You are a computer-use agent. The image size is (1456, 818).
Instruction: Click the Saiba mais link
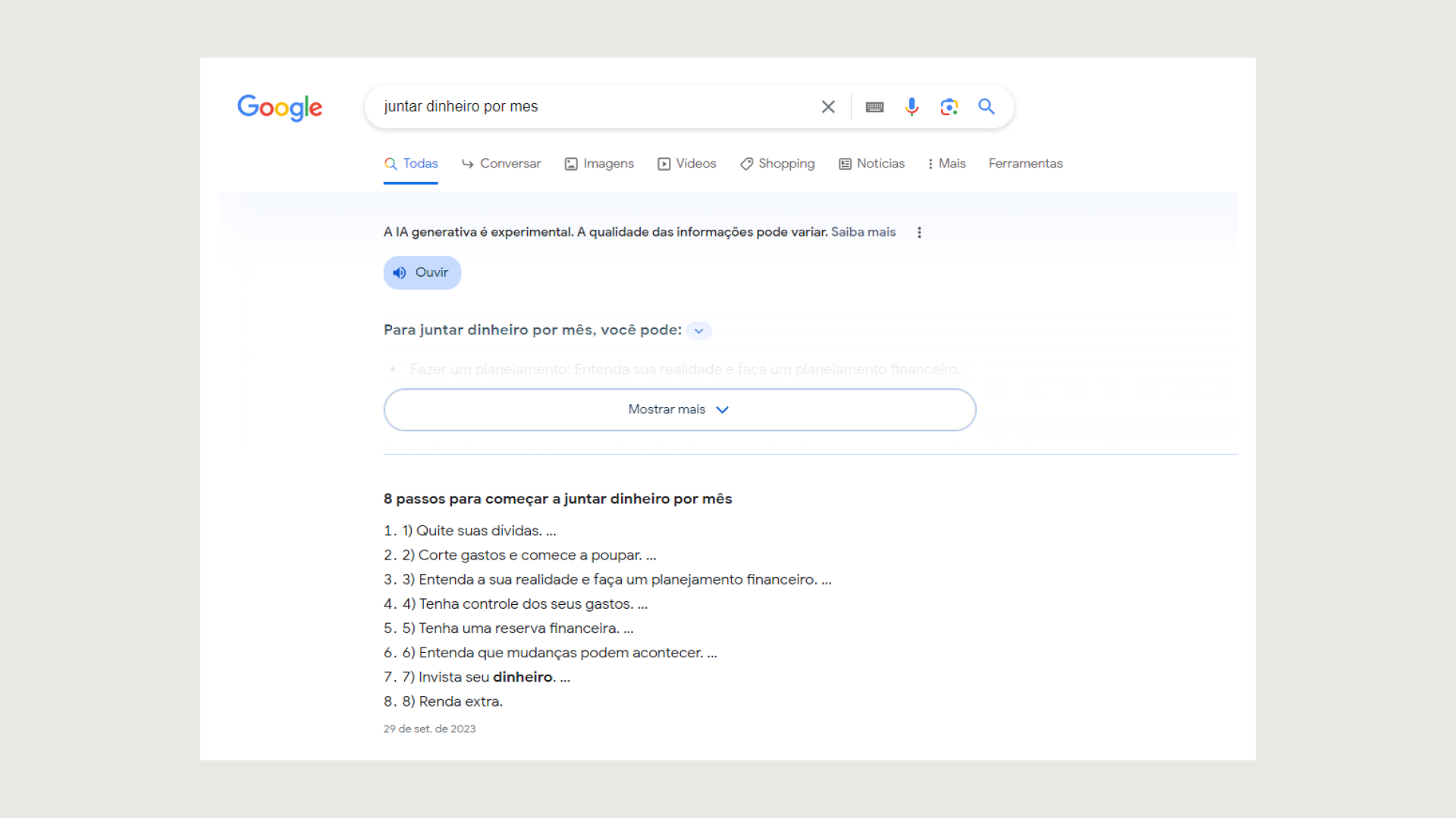click(x=863, y=232)
